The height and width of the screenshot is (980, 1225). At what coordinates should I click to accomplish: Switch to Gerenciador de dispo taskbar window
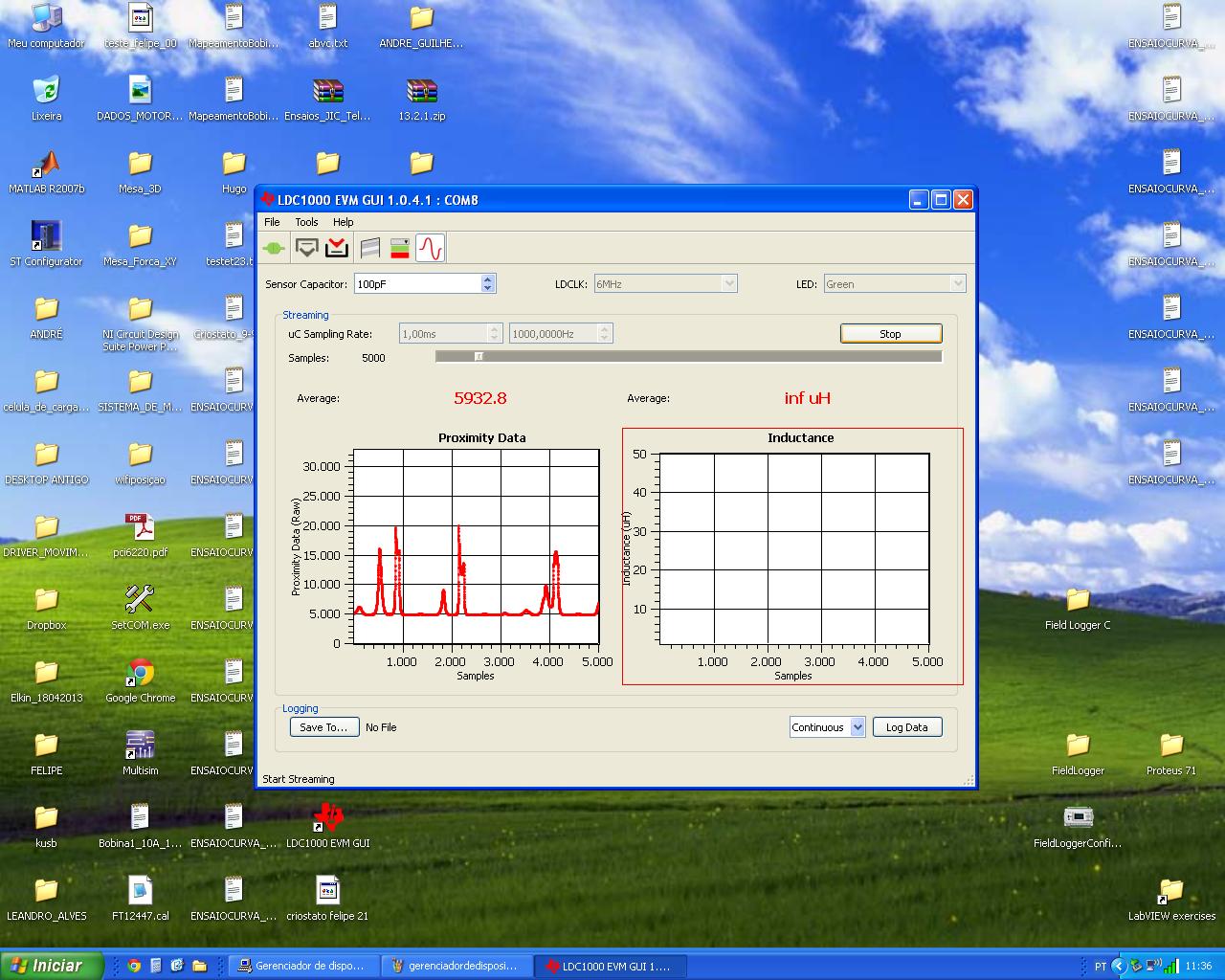(303, 966)
